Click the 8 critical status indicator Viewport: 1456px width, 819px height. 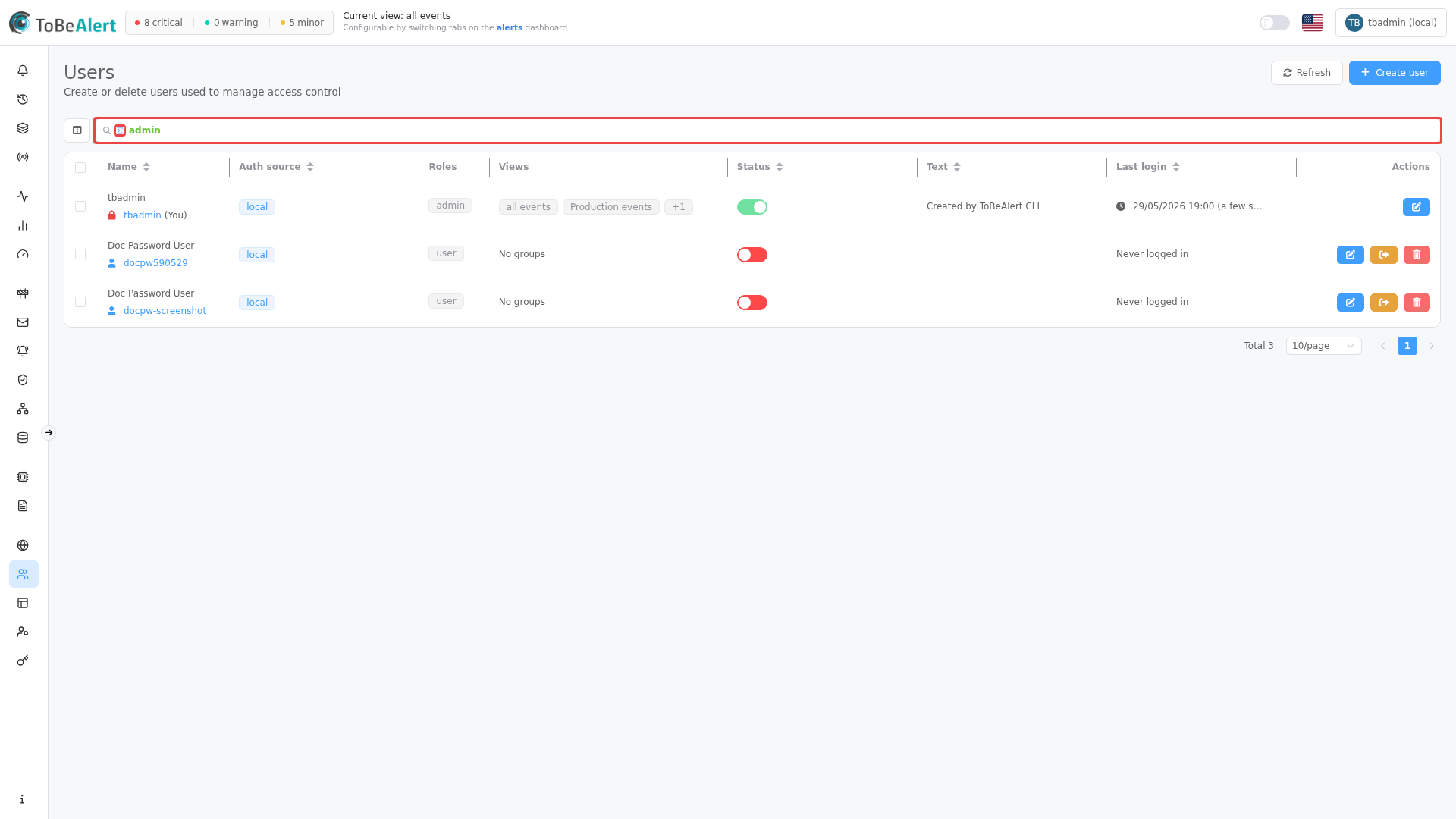pos(158,23)
